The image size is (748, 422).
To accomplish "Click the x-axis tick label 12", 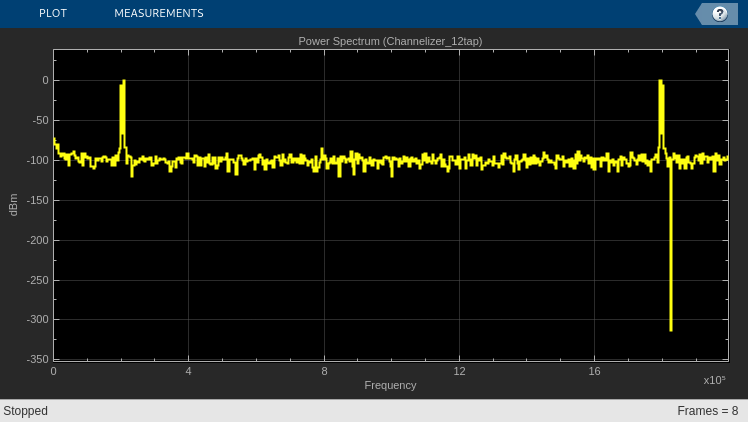I will [459, 371].
